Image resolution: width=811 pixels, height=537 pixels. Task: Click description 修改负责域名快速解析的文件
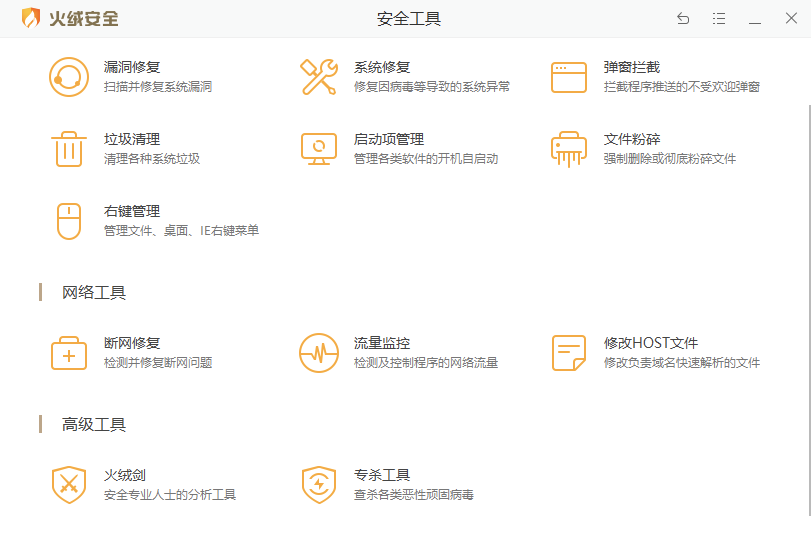682,362
